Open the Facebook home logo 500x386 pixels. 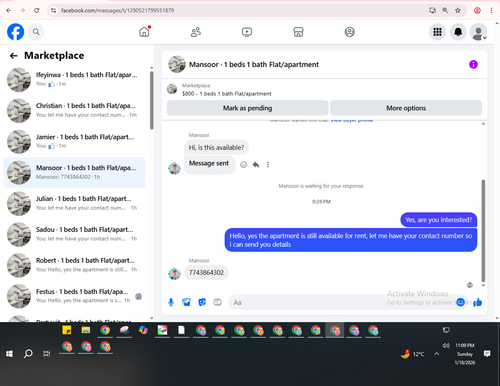(15, 32)
